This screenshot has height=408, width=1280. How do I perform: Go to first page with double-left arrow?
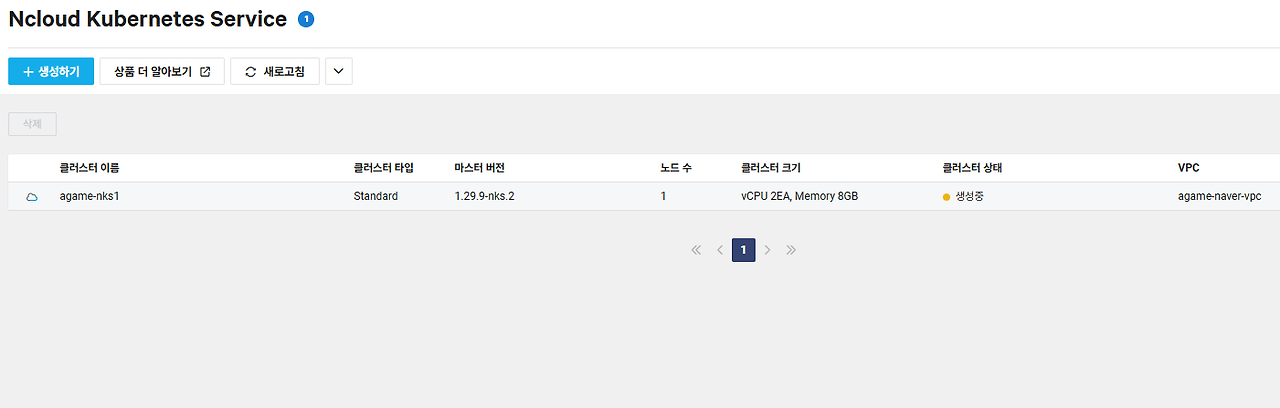pos(696,250)
